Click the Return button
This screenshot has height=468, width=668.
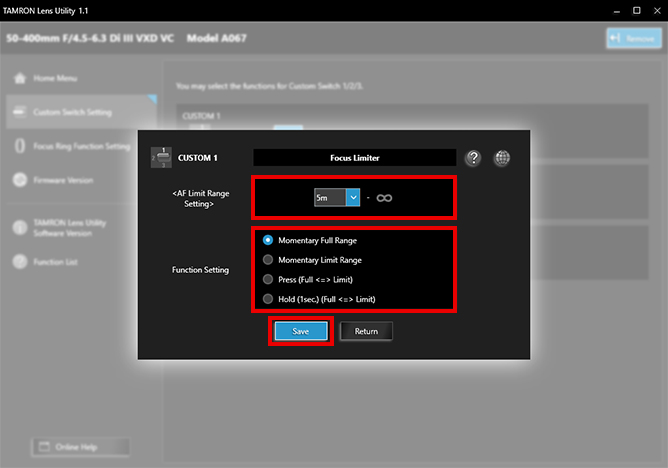pyautogui.click(x=366, y=331)
